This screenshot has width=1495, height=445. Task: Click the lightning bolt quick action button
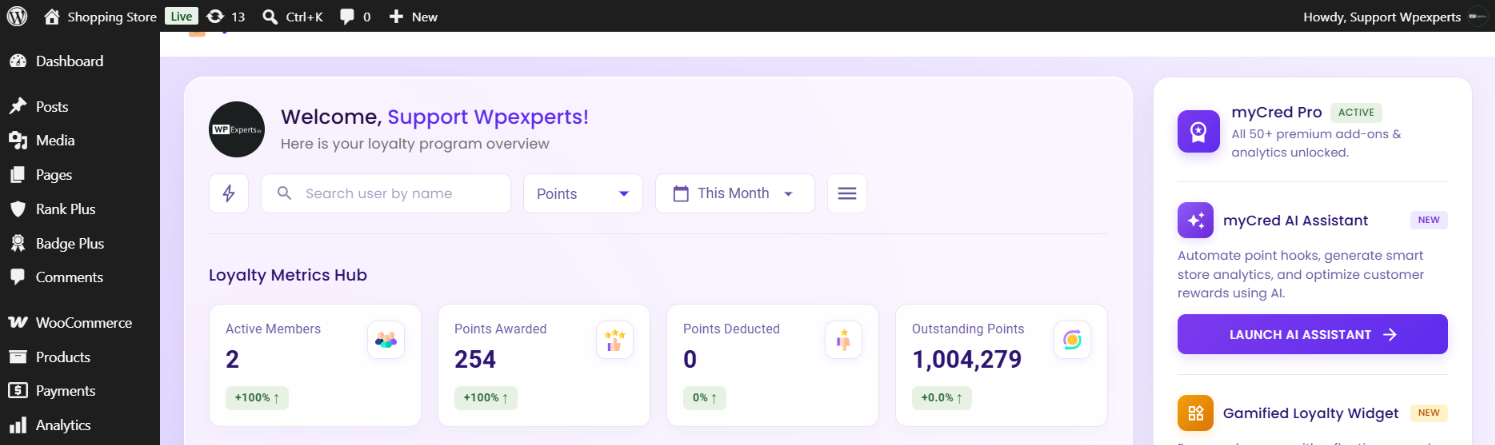click(229, 193)
